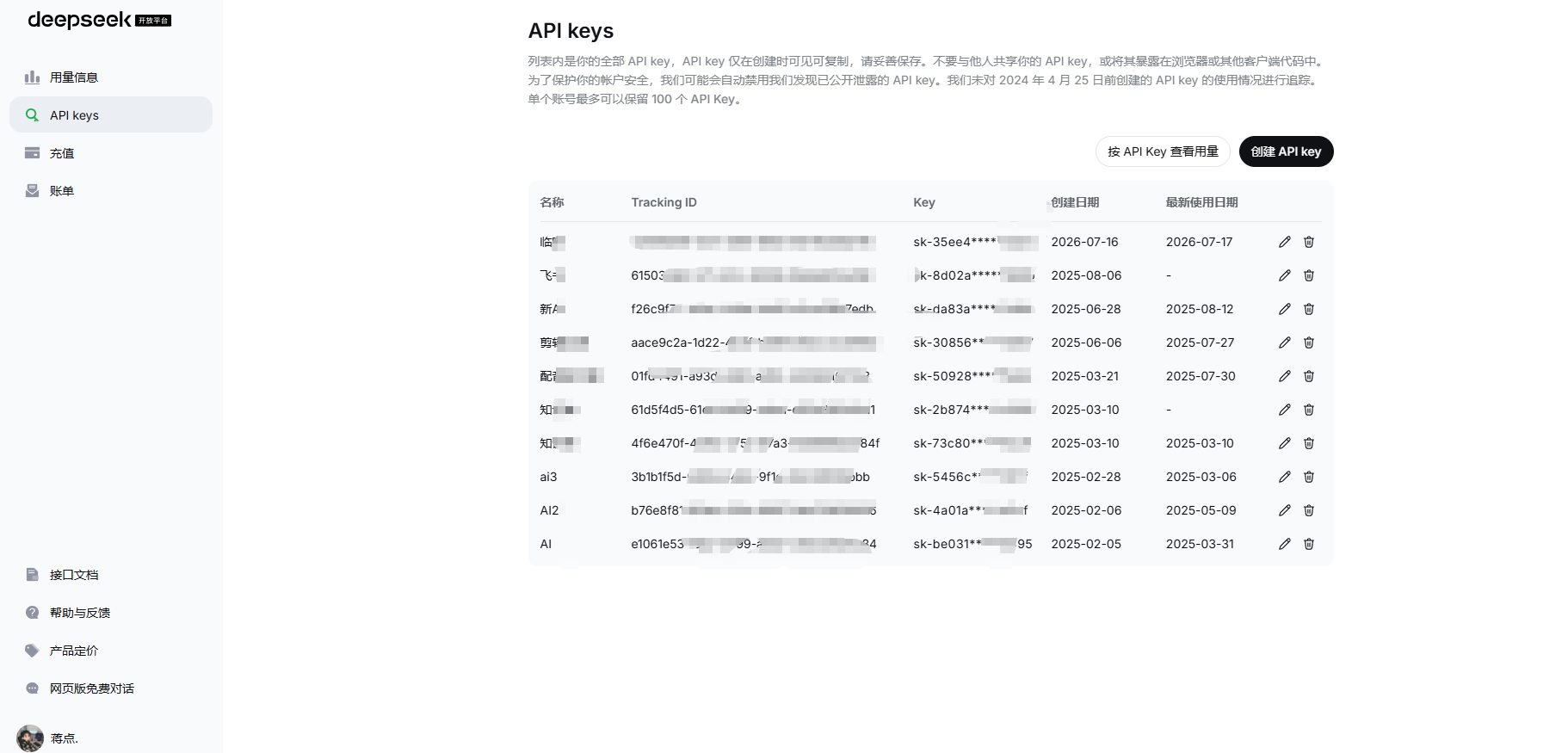The width and height of the screenshot is (1568, 753).
Task: Click the API keys page heading
Action: (x=571, y=31)
